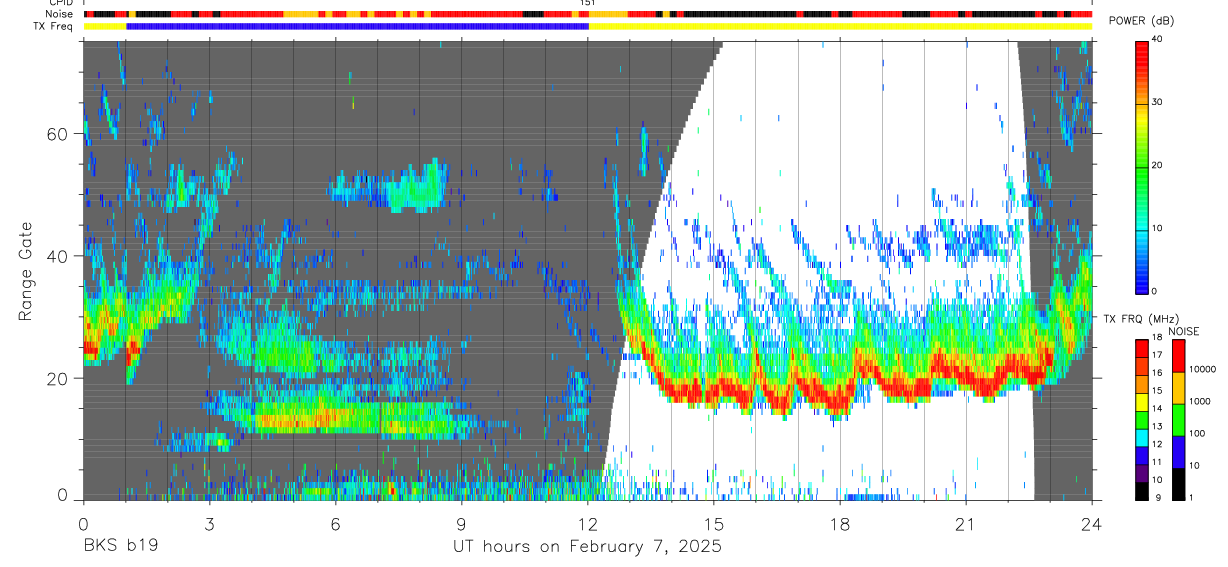This screenshot has width=1228, height=567.
Task: Click the 'TX Freq' row label at top
Action: click(x=54, y=27)
